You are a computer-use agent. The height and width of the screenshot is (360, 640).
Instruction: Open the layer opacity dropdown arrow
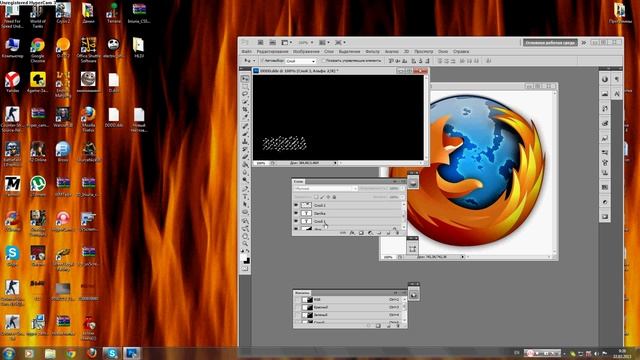point(402,189)
